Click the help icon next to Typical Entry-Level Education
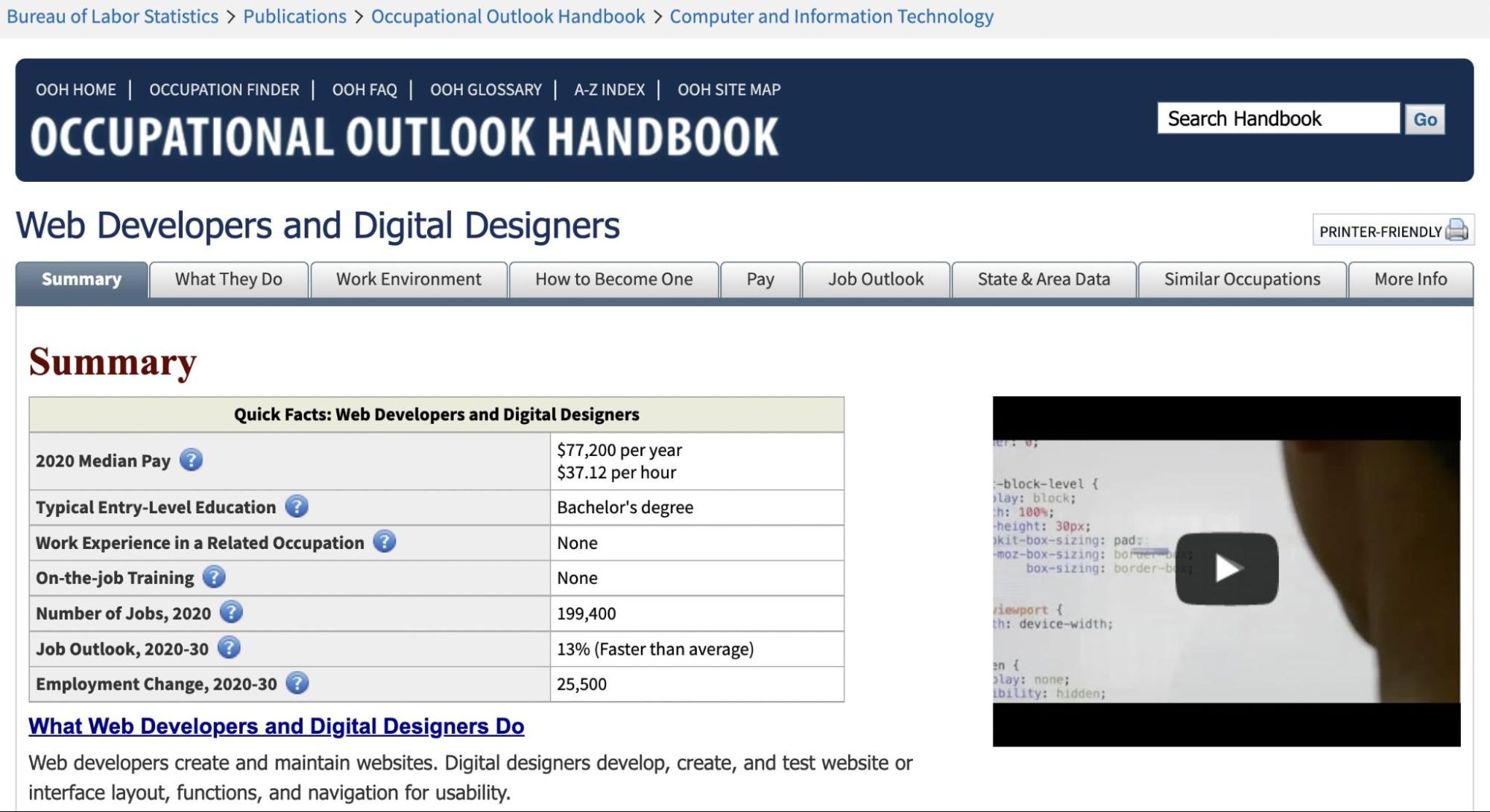1490x812 pixels. [296, 507]
